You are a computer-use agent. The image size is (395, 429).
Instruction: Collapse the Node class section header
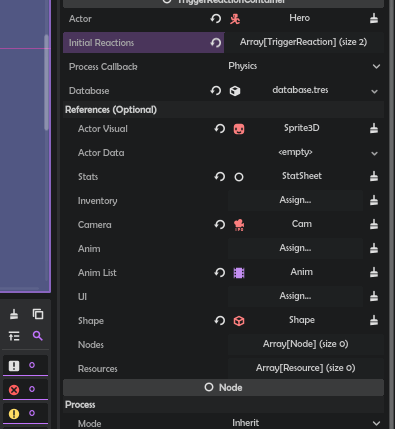tap(223, 387)
